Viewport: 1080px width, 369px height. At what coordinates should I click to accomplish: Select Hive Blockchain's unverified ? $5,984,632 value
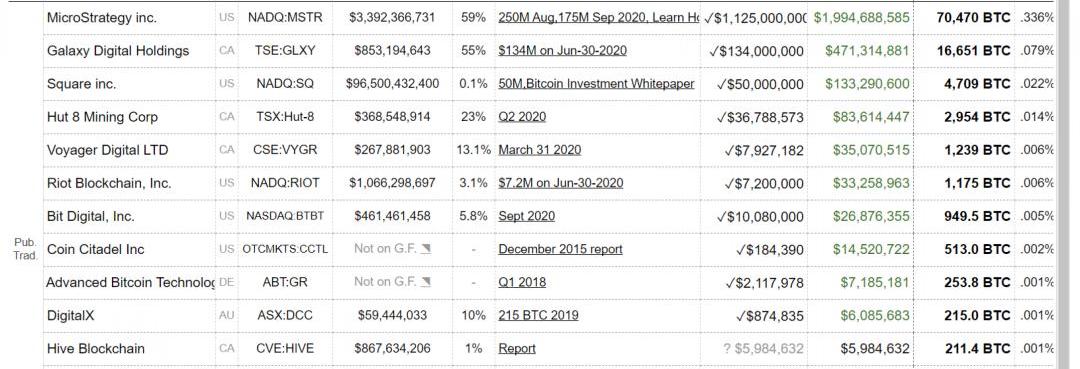click(x=762, y=348)
